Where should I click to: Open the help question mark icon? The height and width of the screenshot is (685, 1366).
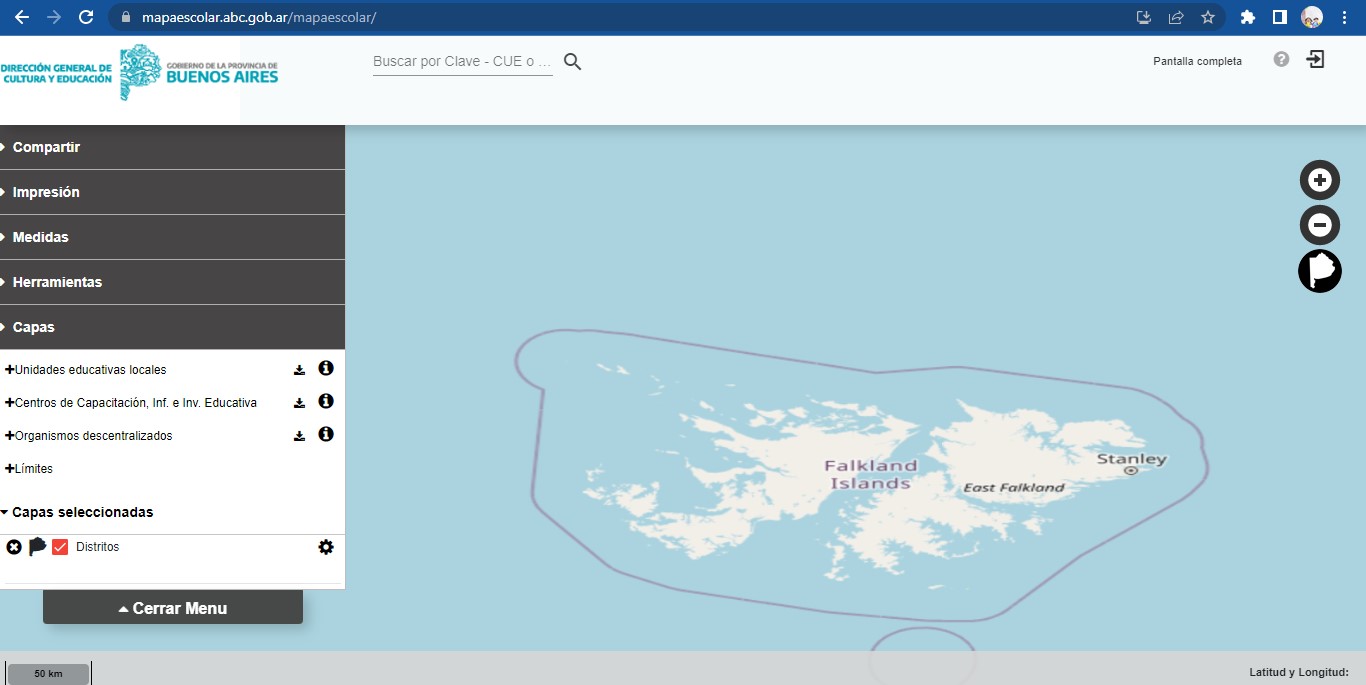coord(1281,60)
